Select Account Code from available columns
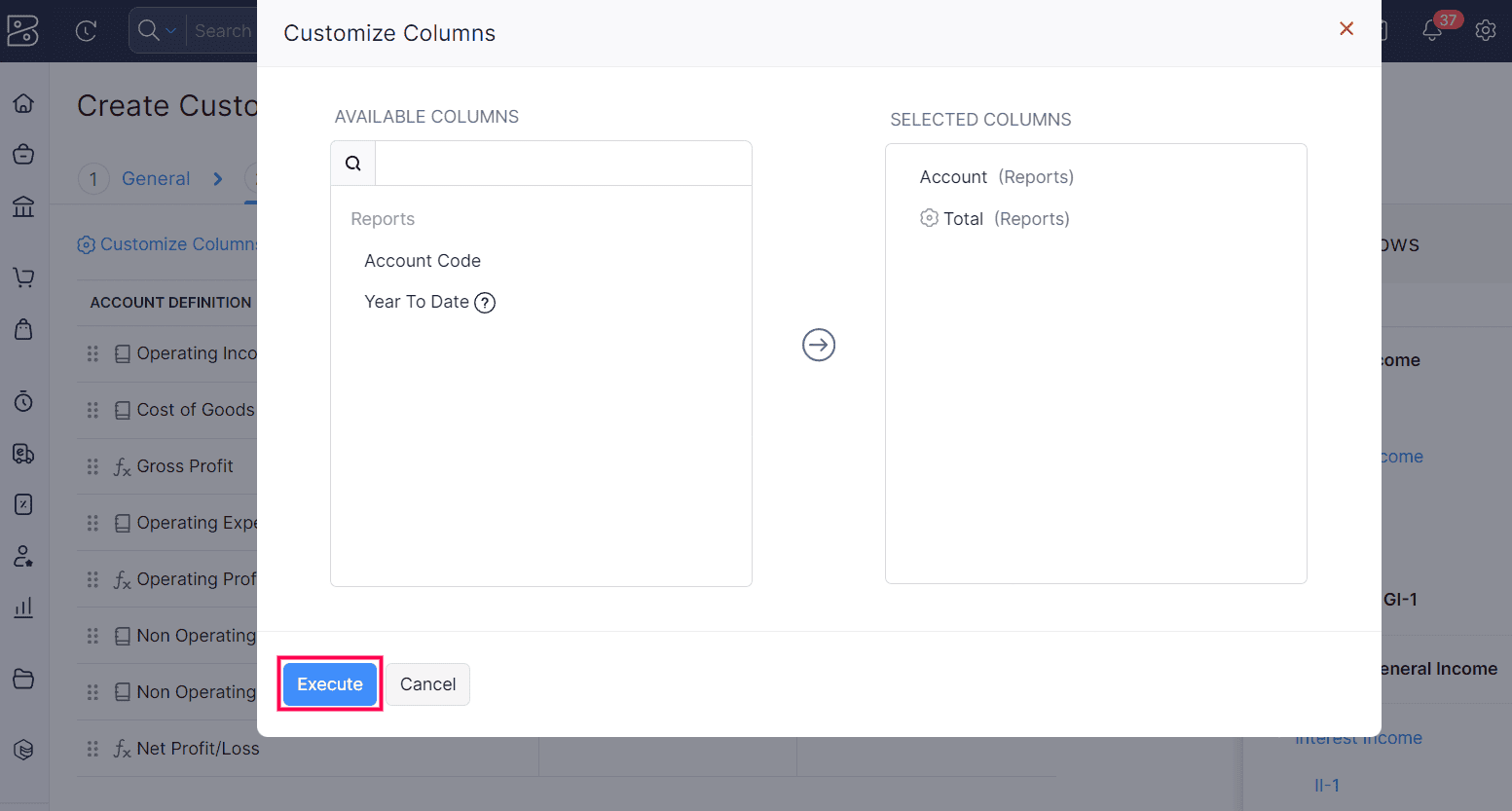This screenshot has height=811, width=1512. tap(423, 261)
